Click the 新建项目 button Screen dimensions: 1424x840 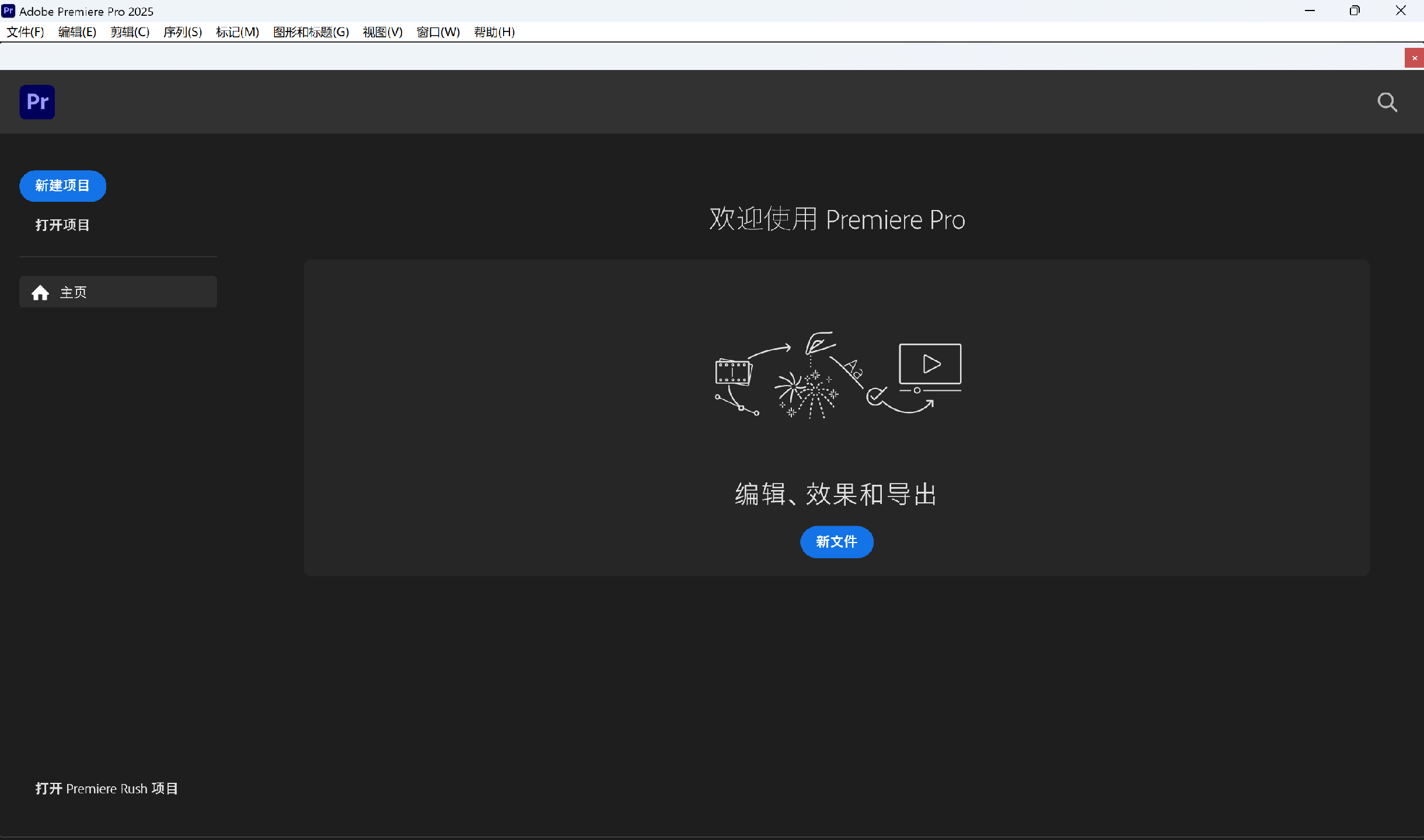(x=62, y=185)
